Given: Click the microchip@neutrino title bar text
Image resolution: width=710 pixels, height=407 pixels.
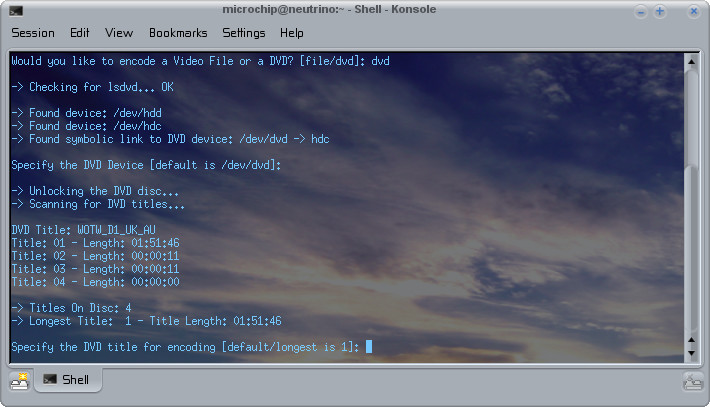Looking at the screenshot, I should (x=329, y=10).
